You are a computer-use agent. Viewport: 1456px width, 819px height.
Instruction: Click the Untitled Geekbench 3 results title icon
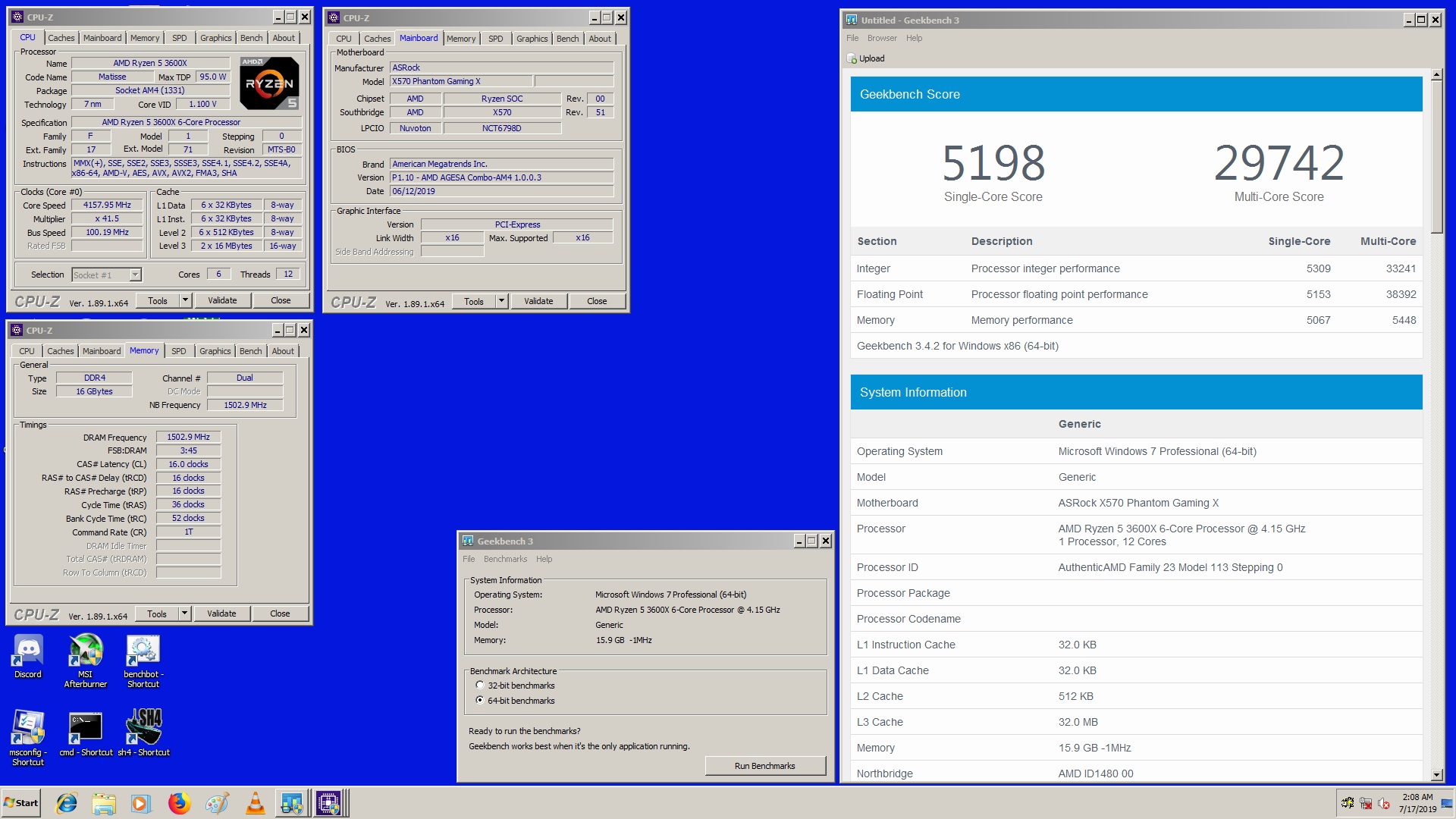(852, 20)
